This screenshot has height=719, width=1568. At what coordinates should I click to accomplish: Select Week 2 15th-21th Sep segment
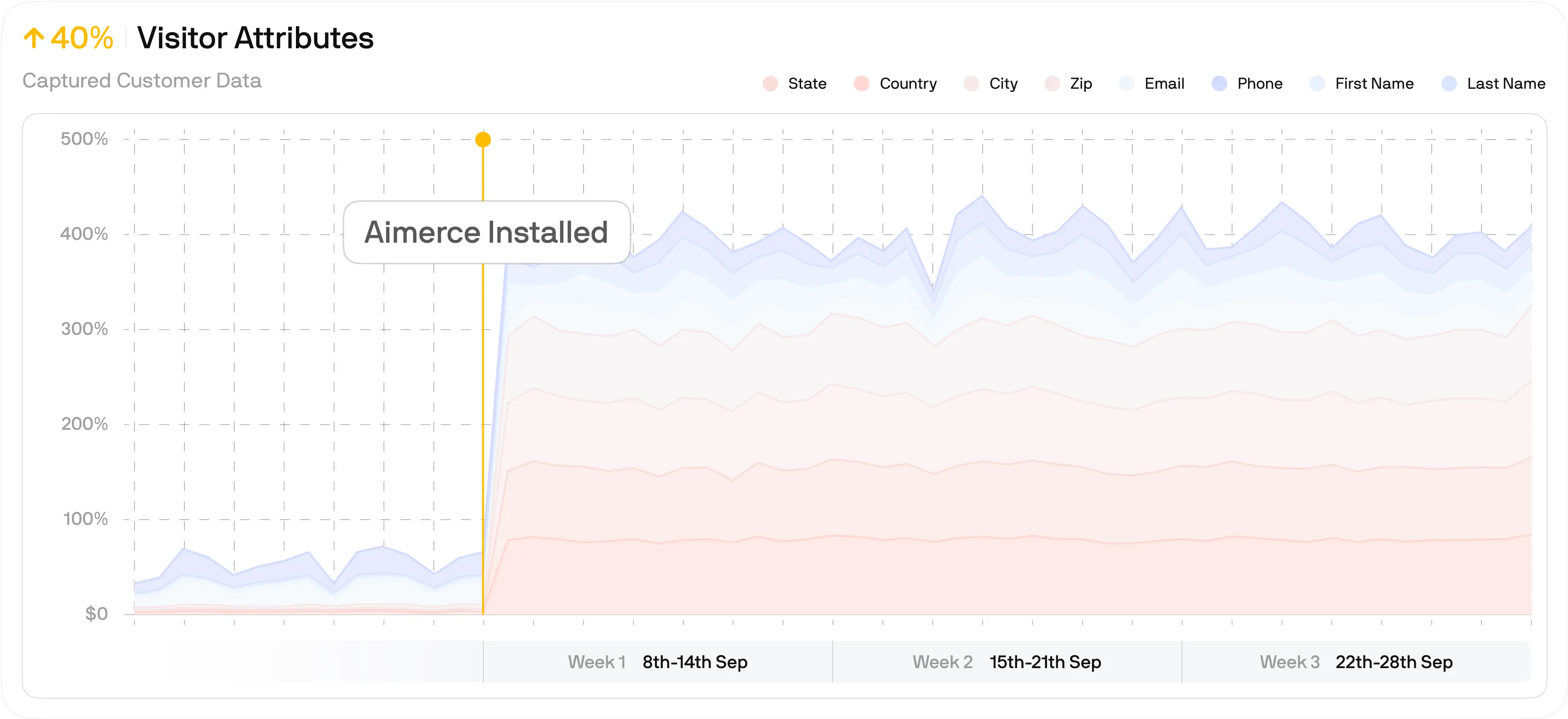pos(1007,661)
